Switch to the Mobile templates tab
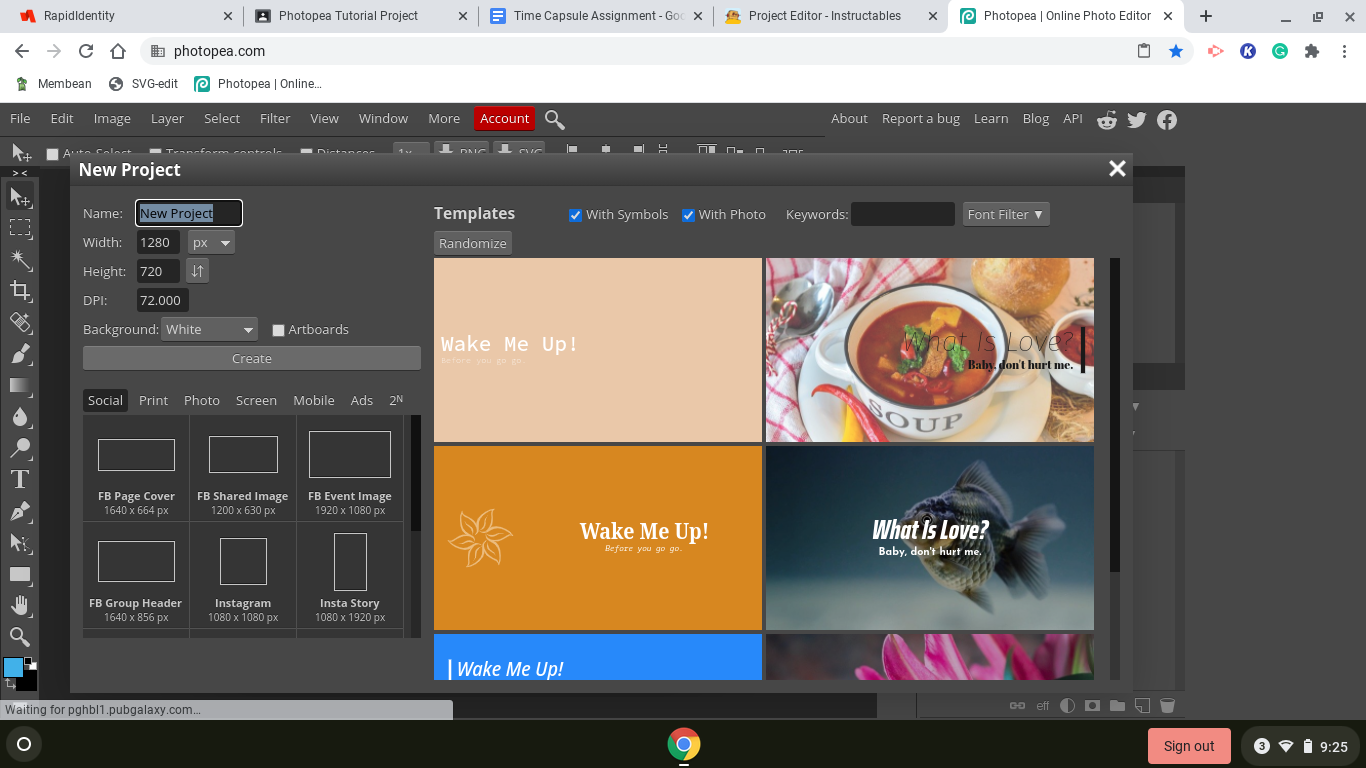1366x768 pixels. (313, 400)
